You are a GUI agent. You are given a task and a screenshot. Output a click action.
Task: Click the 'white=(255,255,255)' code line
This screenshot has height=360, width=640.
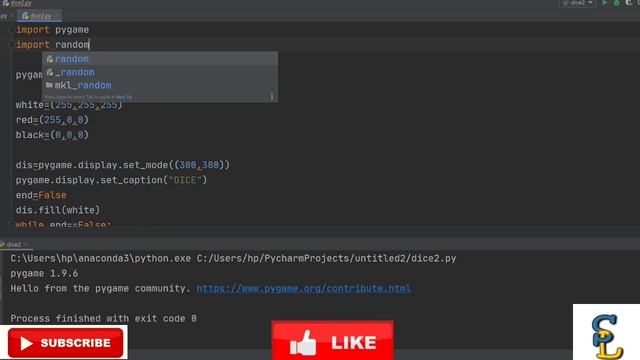point(69,105)
